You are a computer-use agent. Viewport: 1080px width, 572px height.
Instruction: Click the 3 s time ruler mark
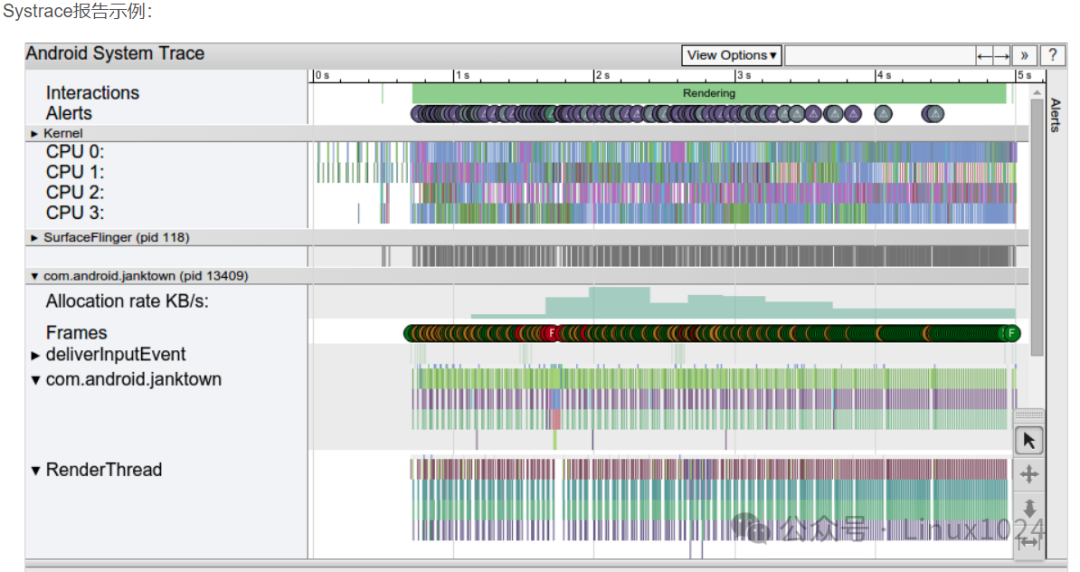[743, 75]
